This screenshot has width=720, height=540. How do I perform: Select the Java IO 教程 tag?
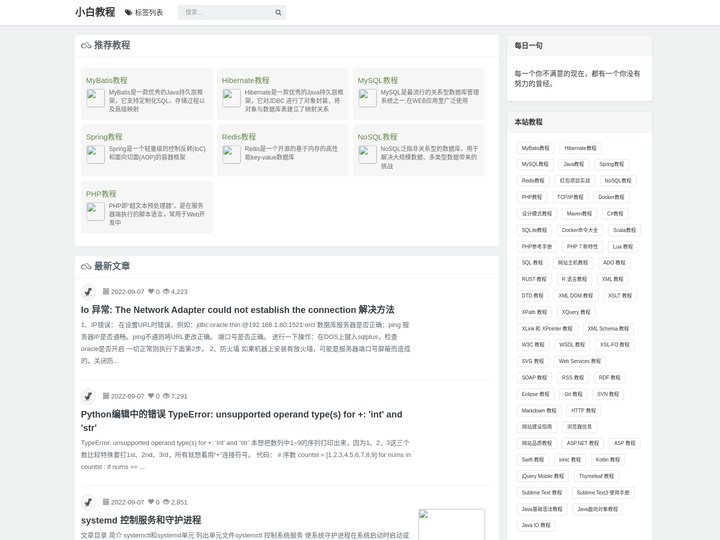click(x=536, y=525)
